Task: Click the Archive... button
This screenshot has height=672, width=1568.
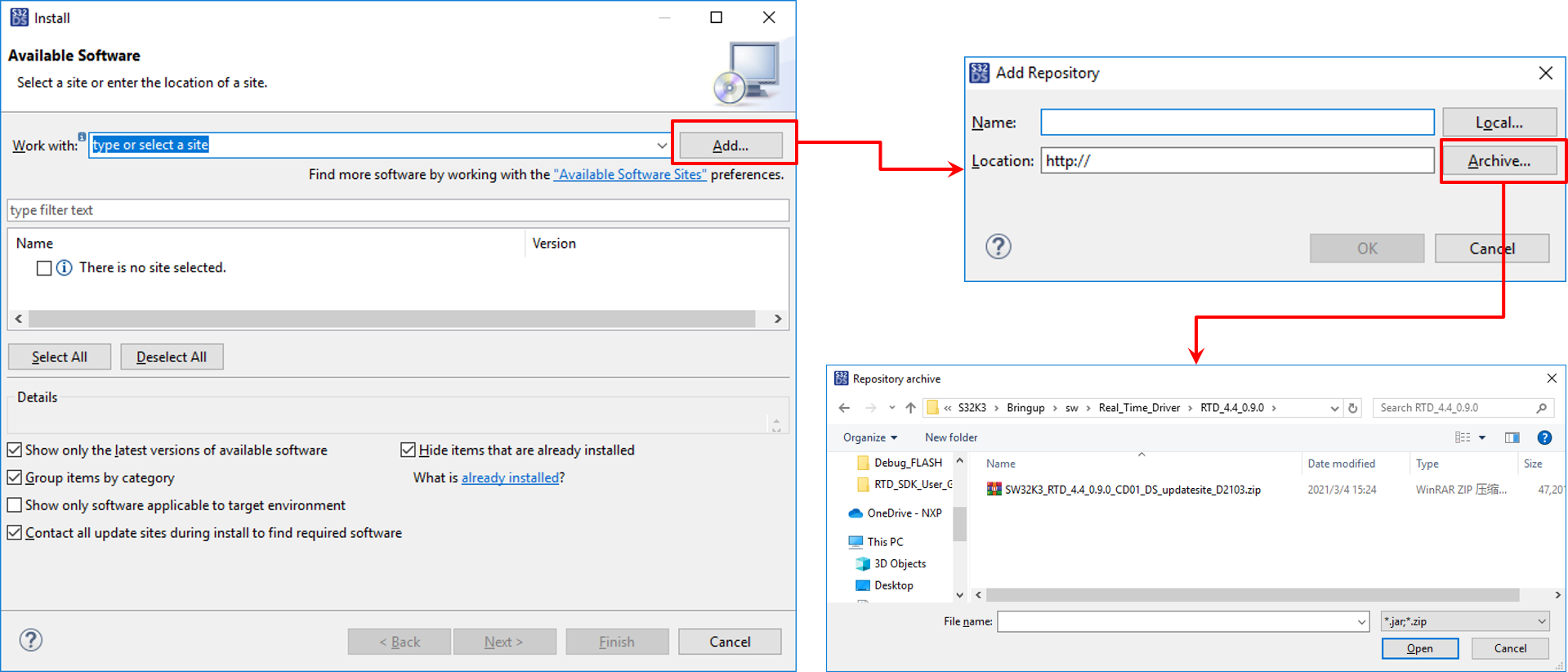Action: tap(1499, 161)
